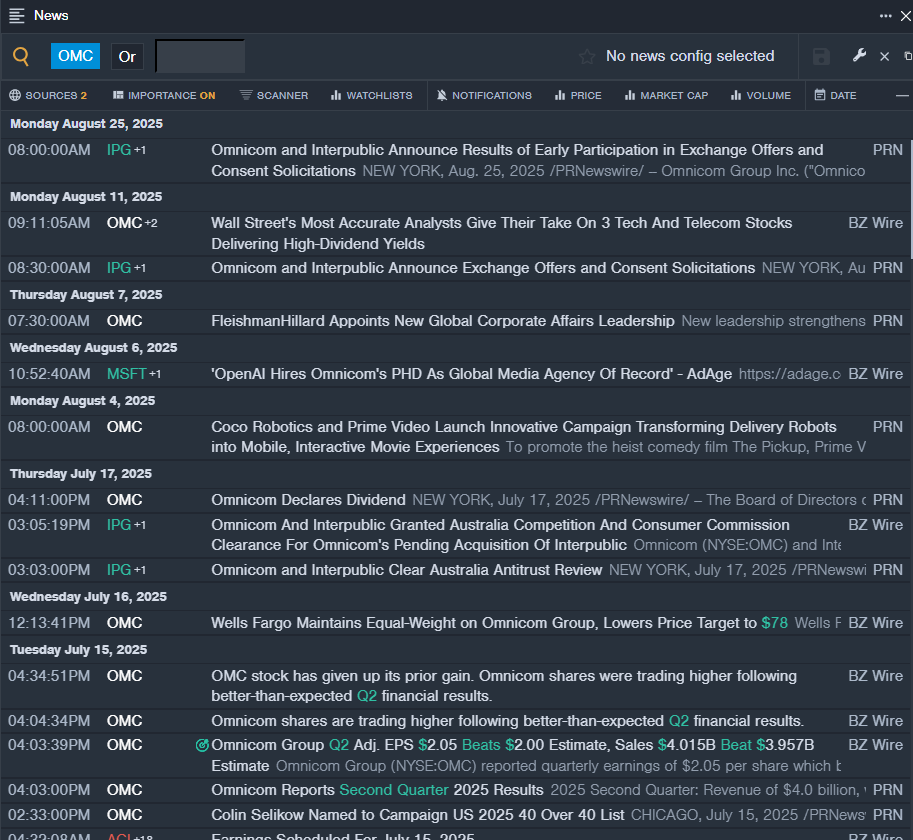
Task: Click the 10:52:40AM timestamp
Action: pyautogui.click(x=49, y=374)
